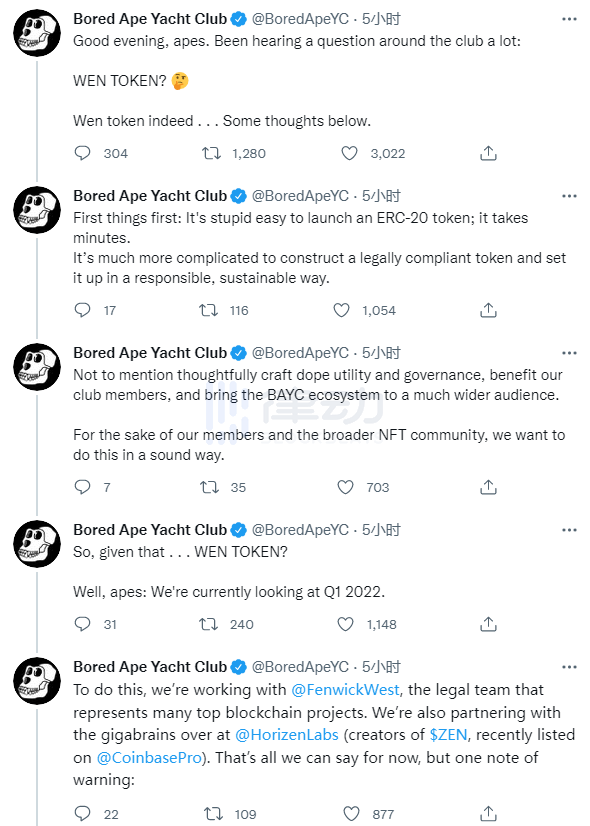Retweet the tweet with 116 retweets
The image size is (590, 826).
[209, 310]
